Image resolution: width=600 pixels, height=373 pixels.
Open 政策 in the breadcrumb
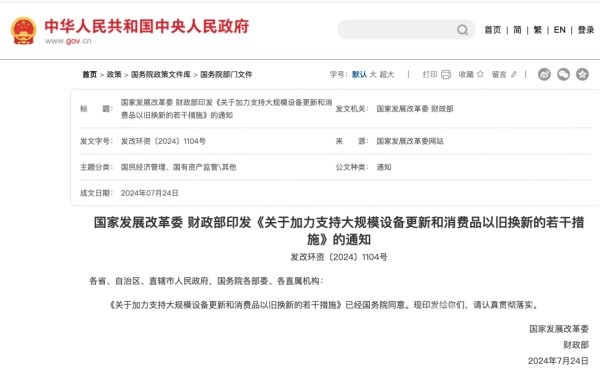coord(114,74)
